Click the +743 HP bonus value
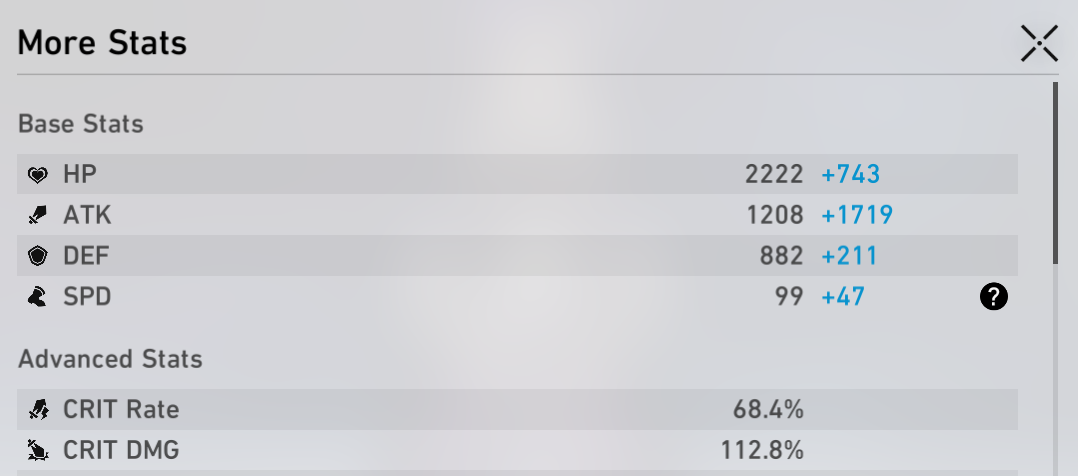Image resolution: width=1078 pixels, height=476 pixels. click(850, 174)
